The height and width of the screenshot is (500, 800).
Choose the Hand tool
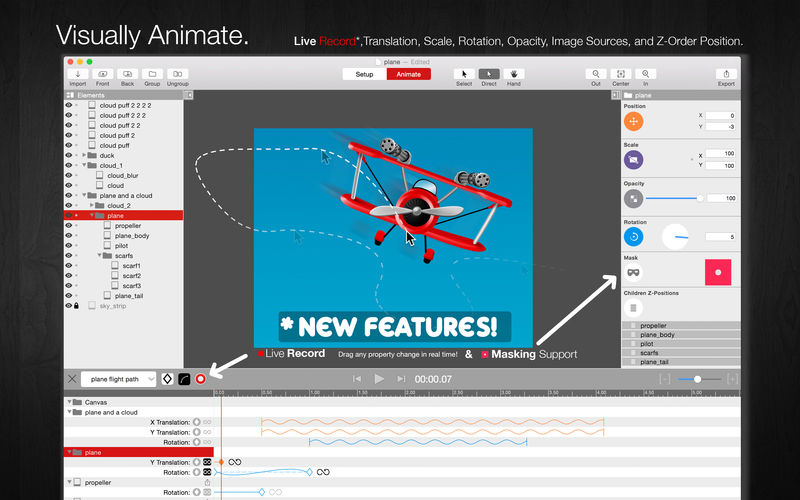514,74
